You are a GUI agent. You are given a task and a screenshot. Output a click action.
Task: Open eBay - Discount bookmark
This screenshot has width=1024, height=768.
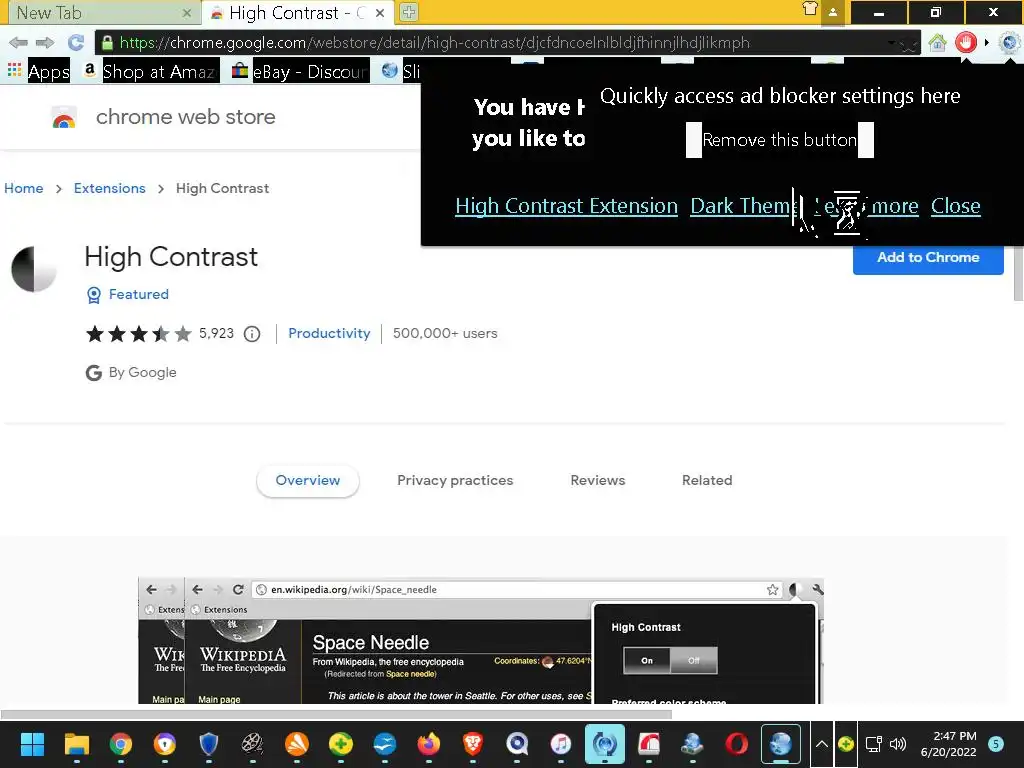[301, 71]
